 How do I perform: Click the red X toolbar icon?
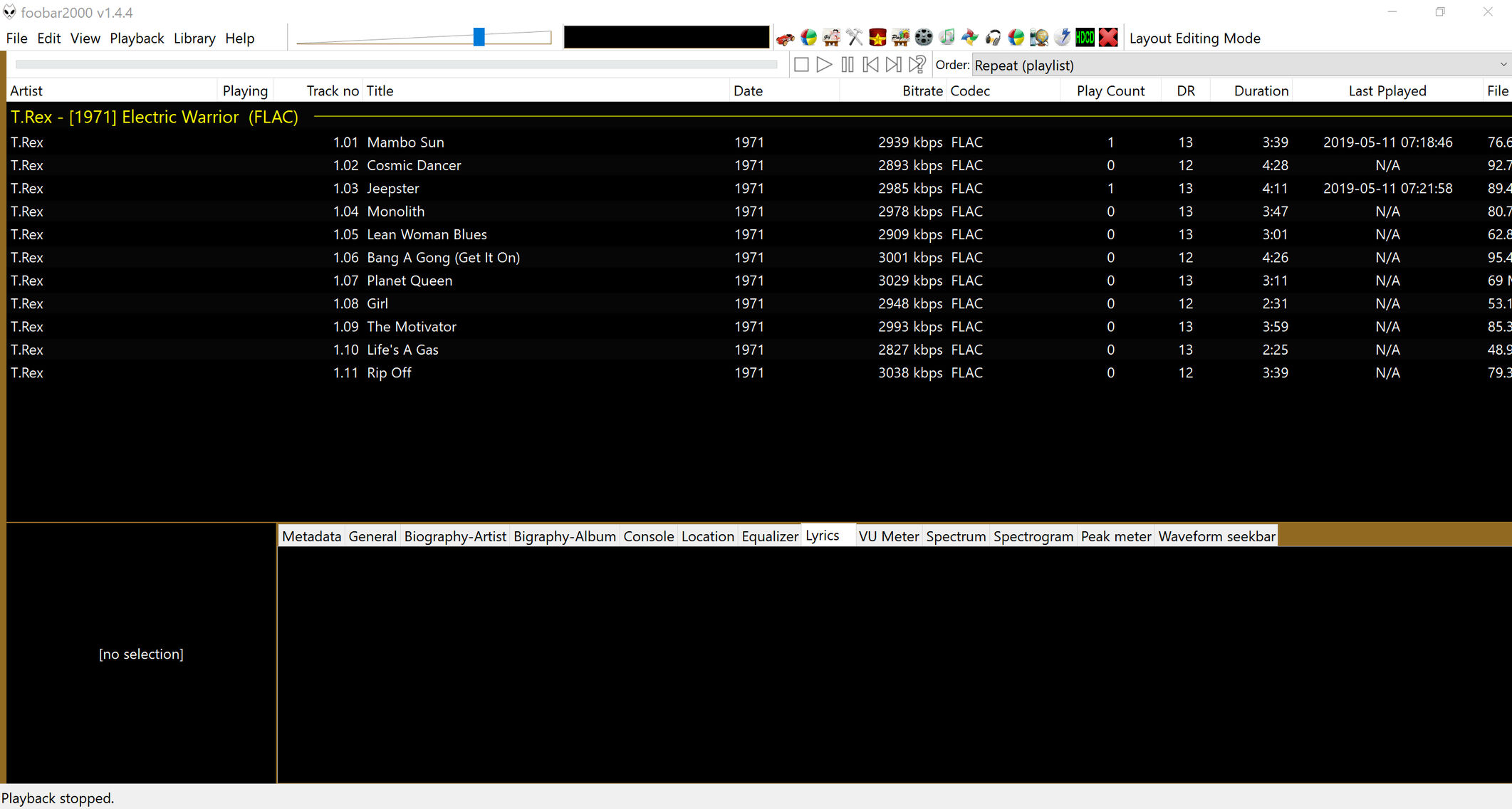[1108, 38]
